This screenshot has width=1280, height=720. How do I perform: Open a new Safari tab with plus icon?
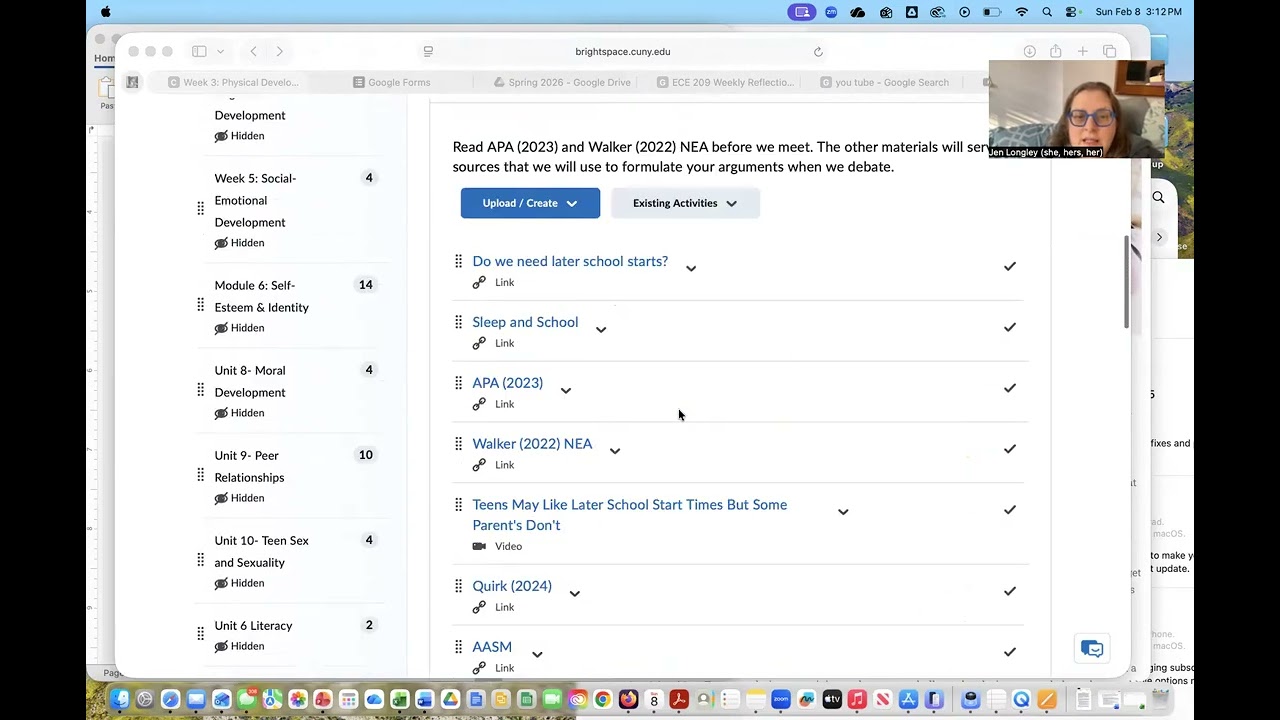click(x=1082, y=52)
